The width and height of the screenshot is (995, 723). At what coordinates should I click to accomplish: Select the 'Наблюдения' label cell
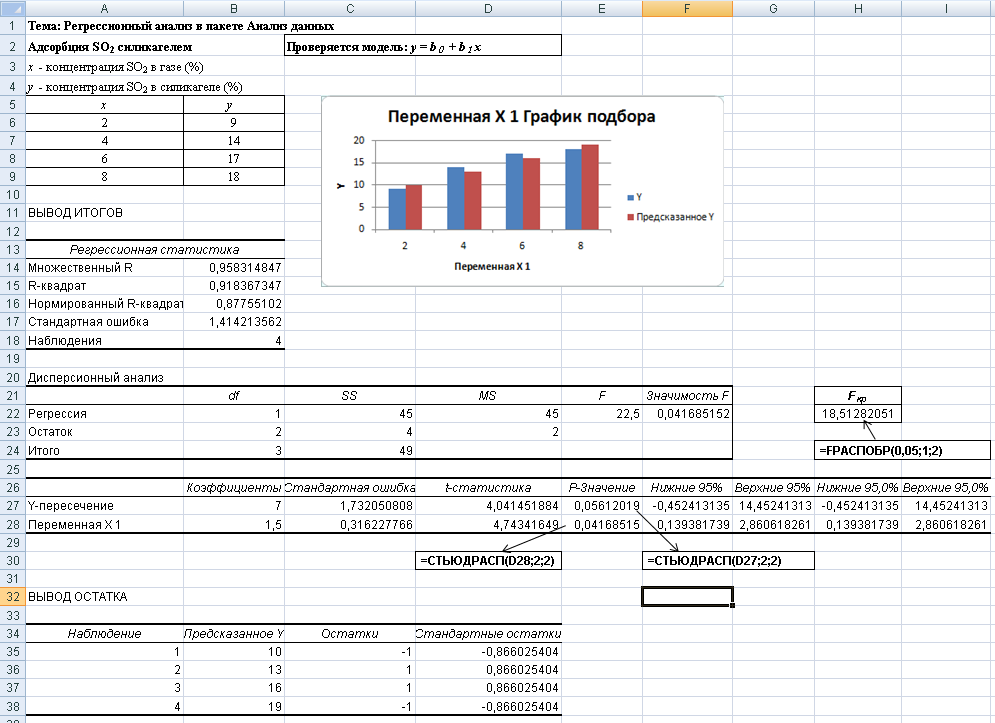pos(104,341)
